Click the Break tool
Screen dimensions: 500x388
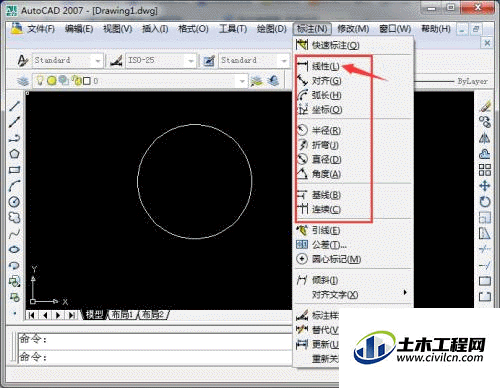click(x=485, y=297)
